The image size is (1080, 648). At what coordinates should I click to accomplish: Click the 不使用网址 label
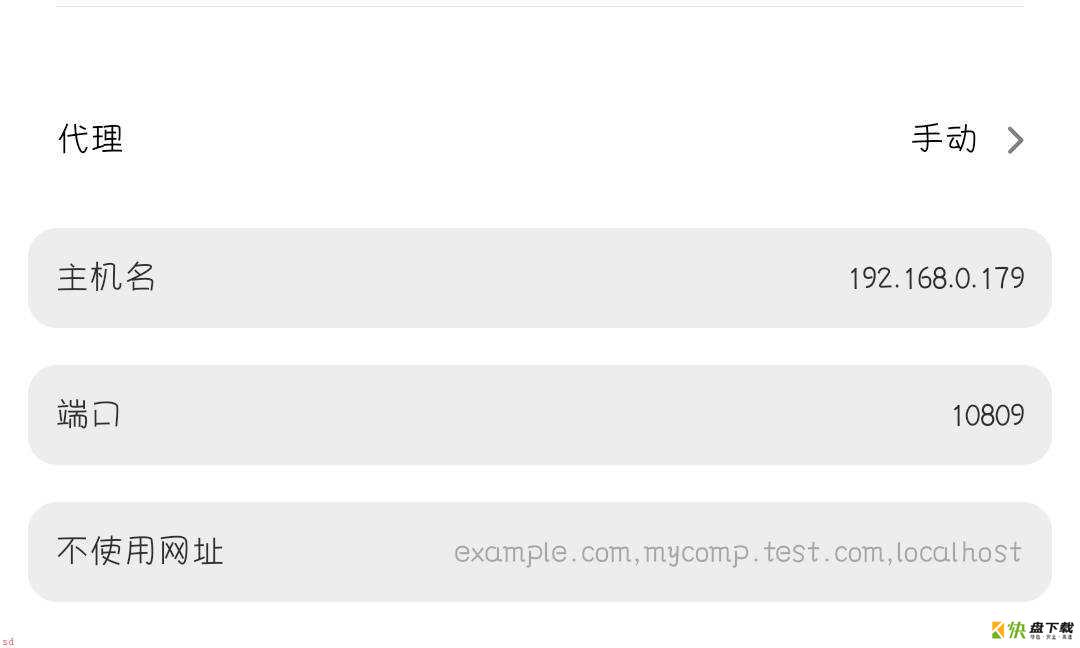(140, 552)
